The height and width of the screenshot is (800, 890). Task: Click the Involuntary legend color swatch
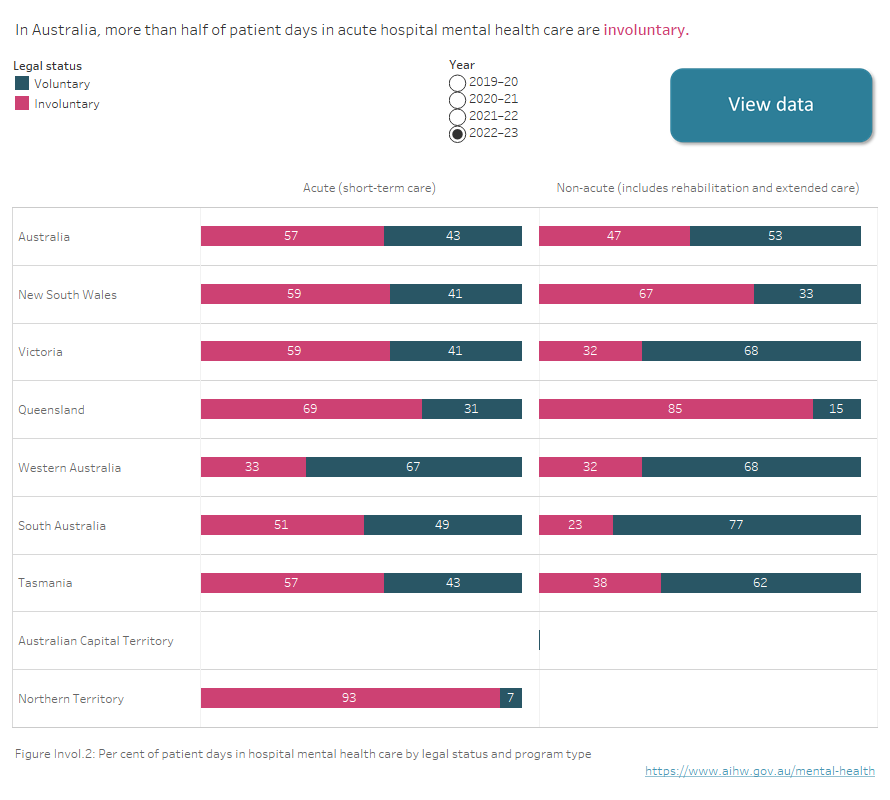tap(22, 103)
